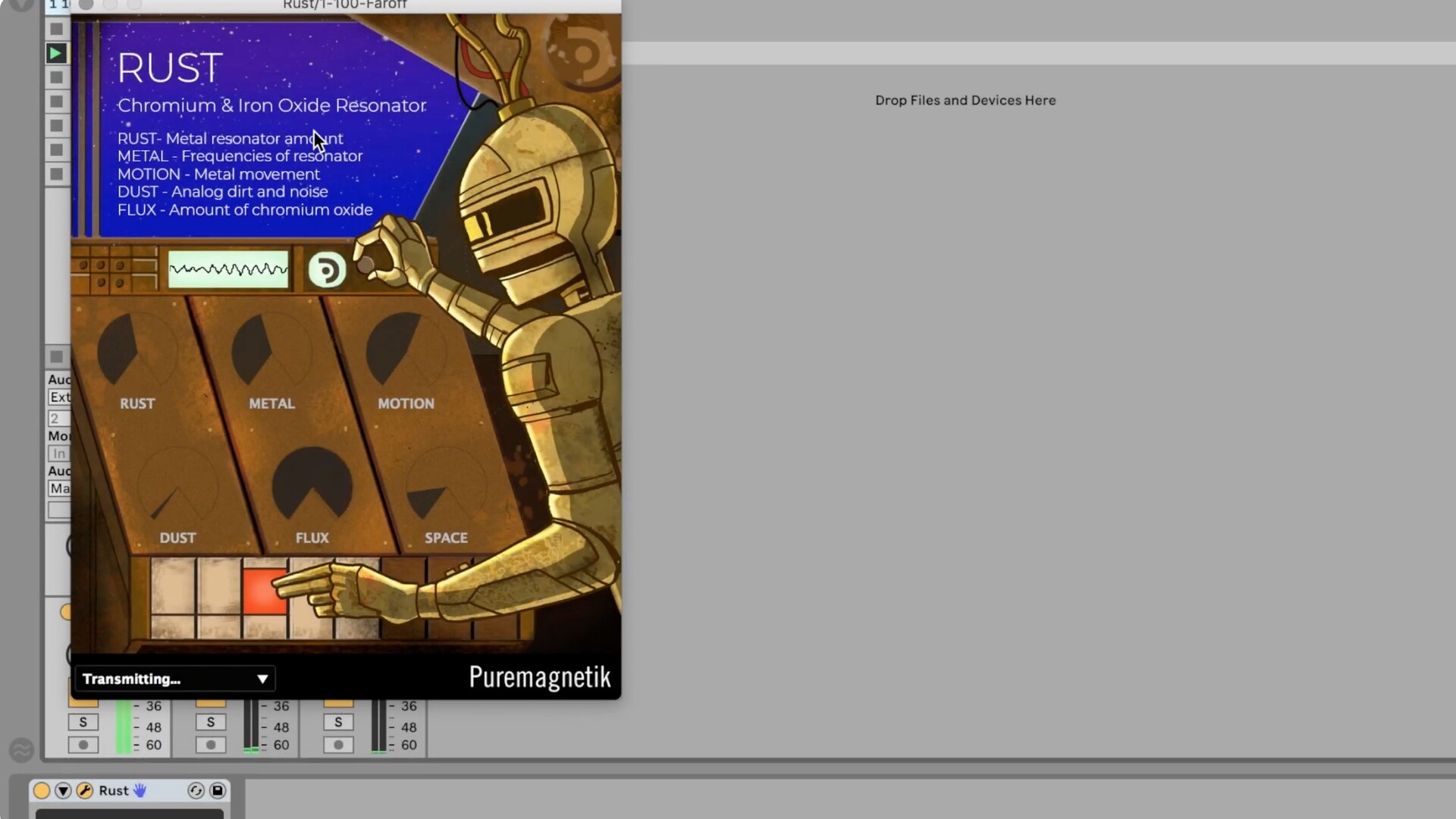The height and width of the screenshot is (819, 1456).
Task: Open the input channel '2' dropdown
Action: coord(59,418)
